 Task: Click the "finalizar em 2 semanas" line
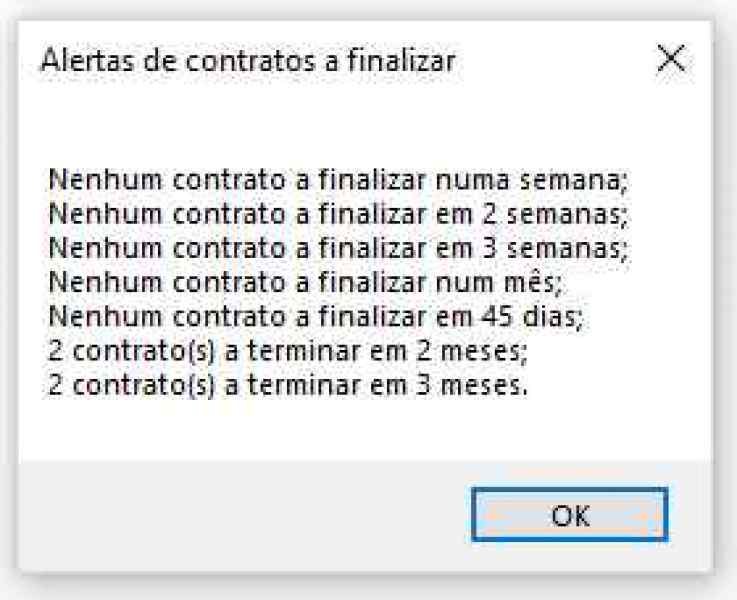pyautogui.click(x=338, y=213)
